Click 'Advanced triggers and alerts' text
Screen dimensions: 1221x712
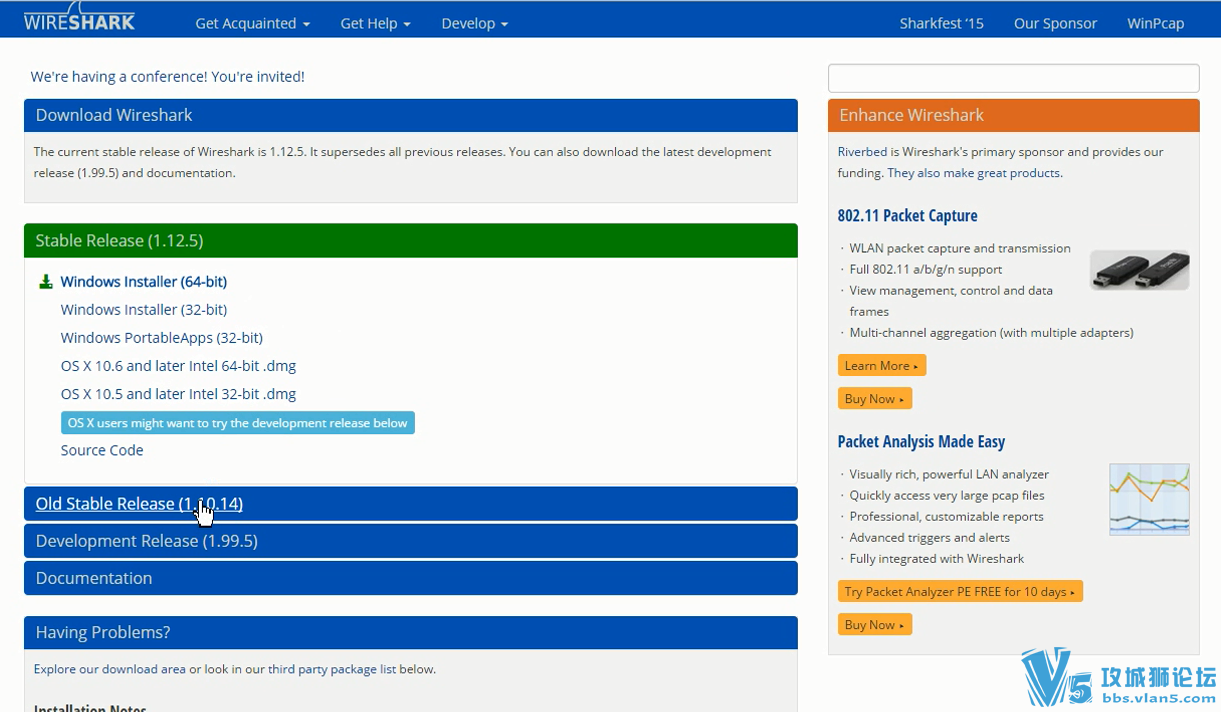(x=930, y=538)
